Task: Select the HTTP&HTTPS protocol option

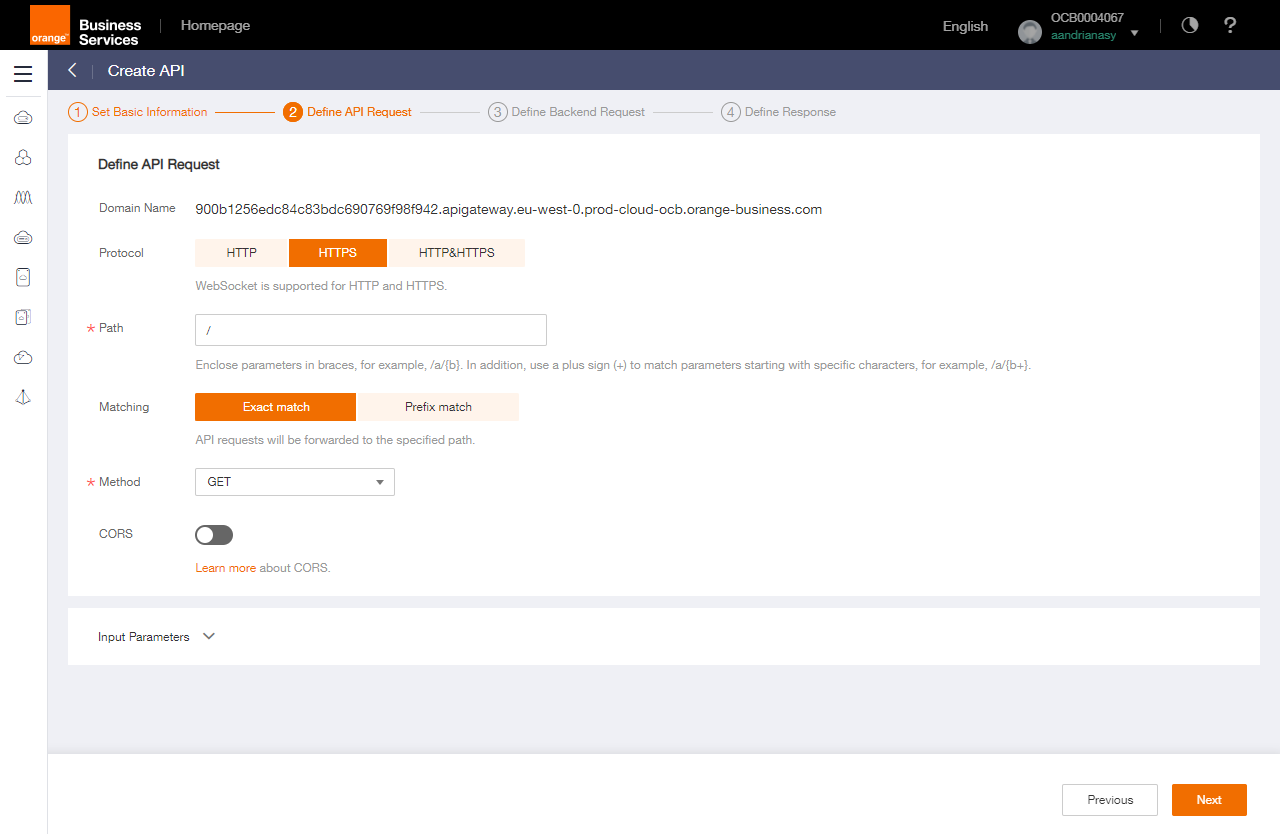Action: pyautogui.click(x=456, y=253)
